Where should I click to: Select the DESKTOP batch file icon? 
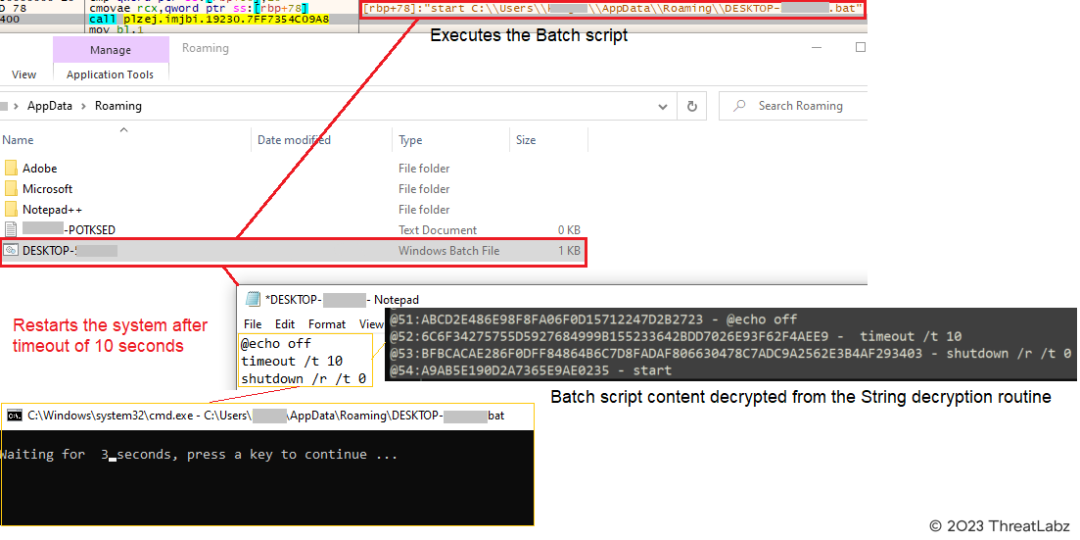[11, 251]
